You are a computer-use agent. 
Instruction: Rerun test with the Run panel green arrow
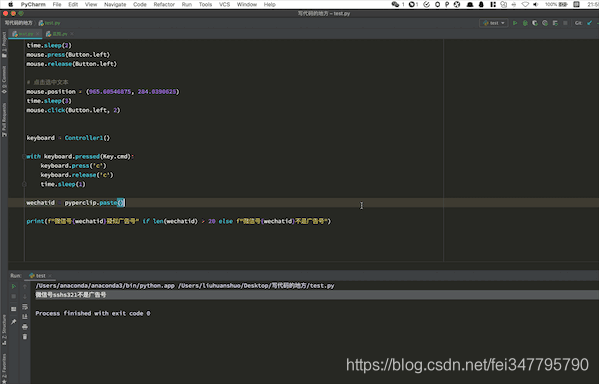click(14, 286)
